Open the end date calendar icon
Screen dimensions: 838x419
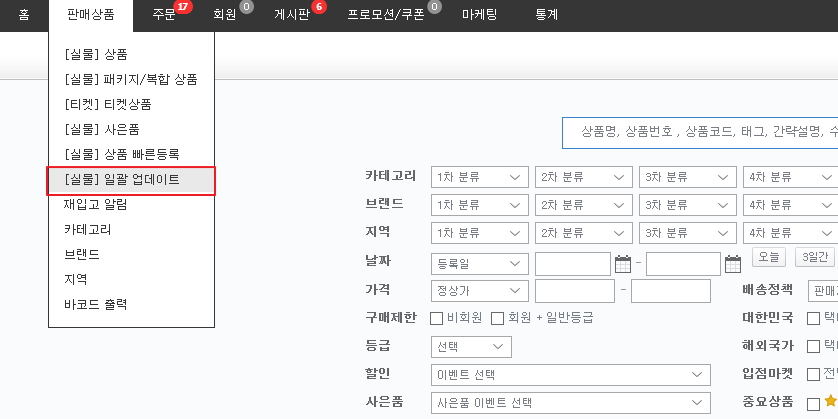(x=733, y=263)
